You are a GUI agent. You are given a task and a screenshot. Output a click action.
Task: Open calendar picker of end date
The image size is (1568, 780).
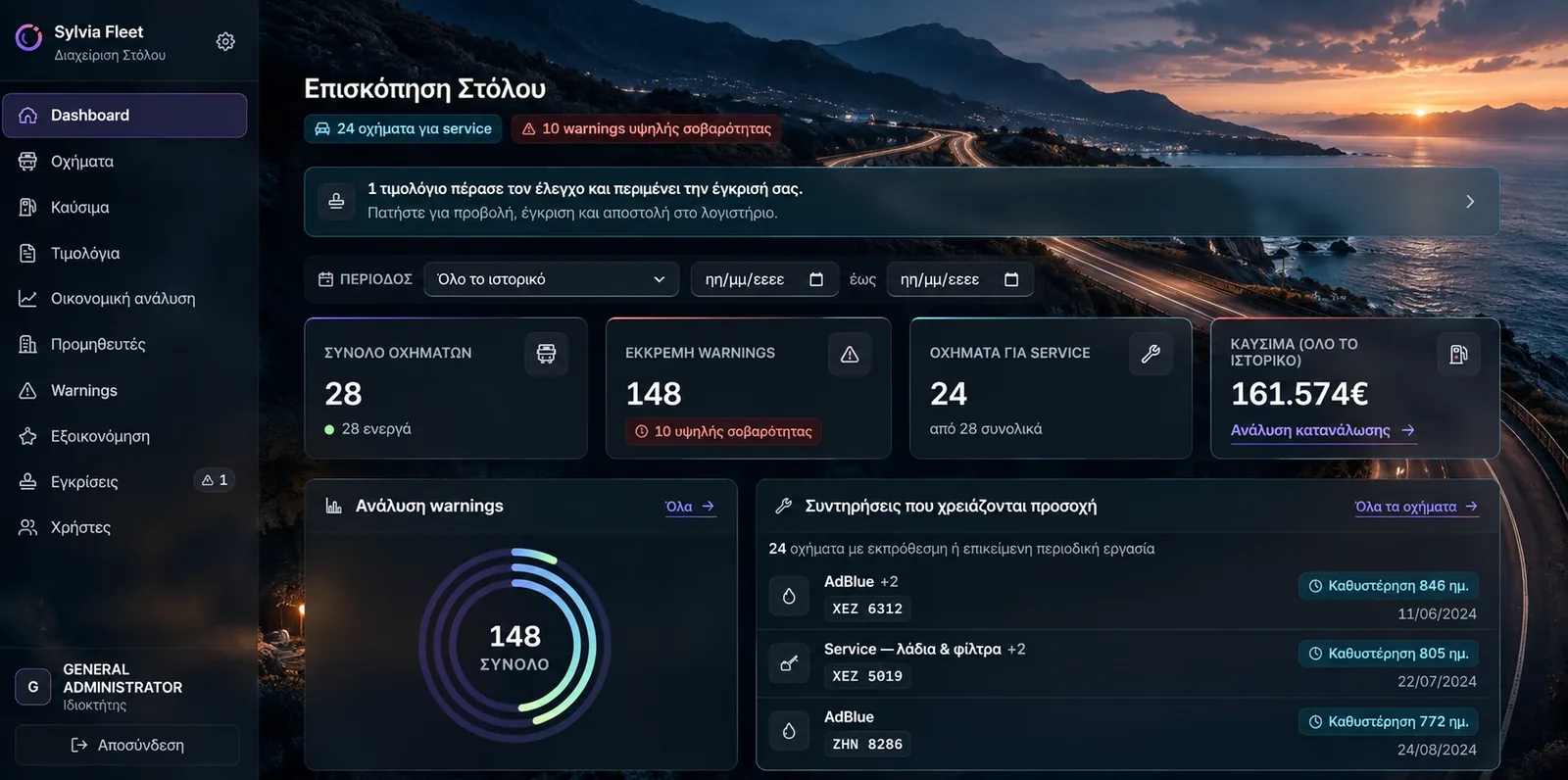coord(1011,279)
